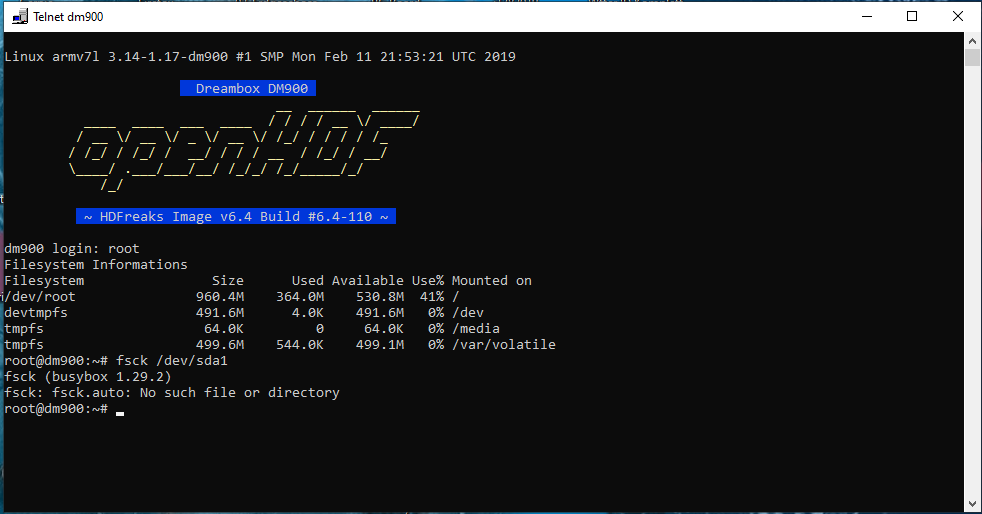The image size is (982, 514).
Task: Click the Linux armv7l kernel version line
Action: point(260,56)
